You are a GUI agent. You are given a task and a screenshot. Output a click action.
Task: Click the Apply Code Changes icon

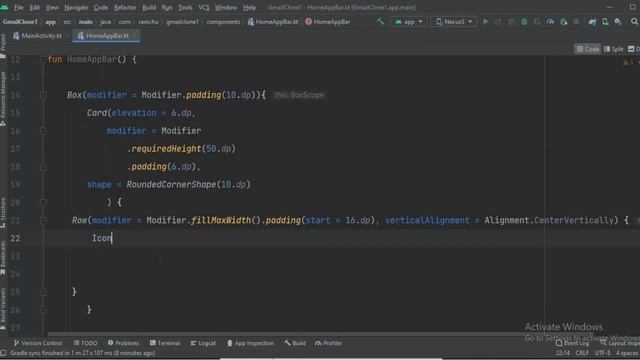(x=511, y=22)
